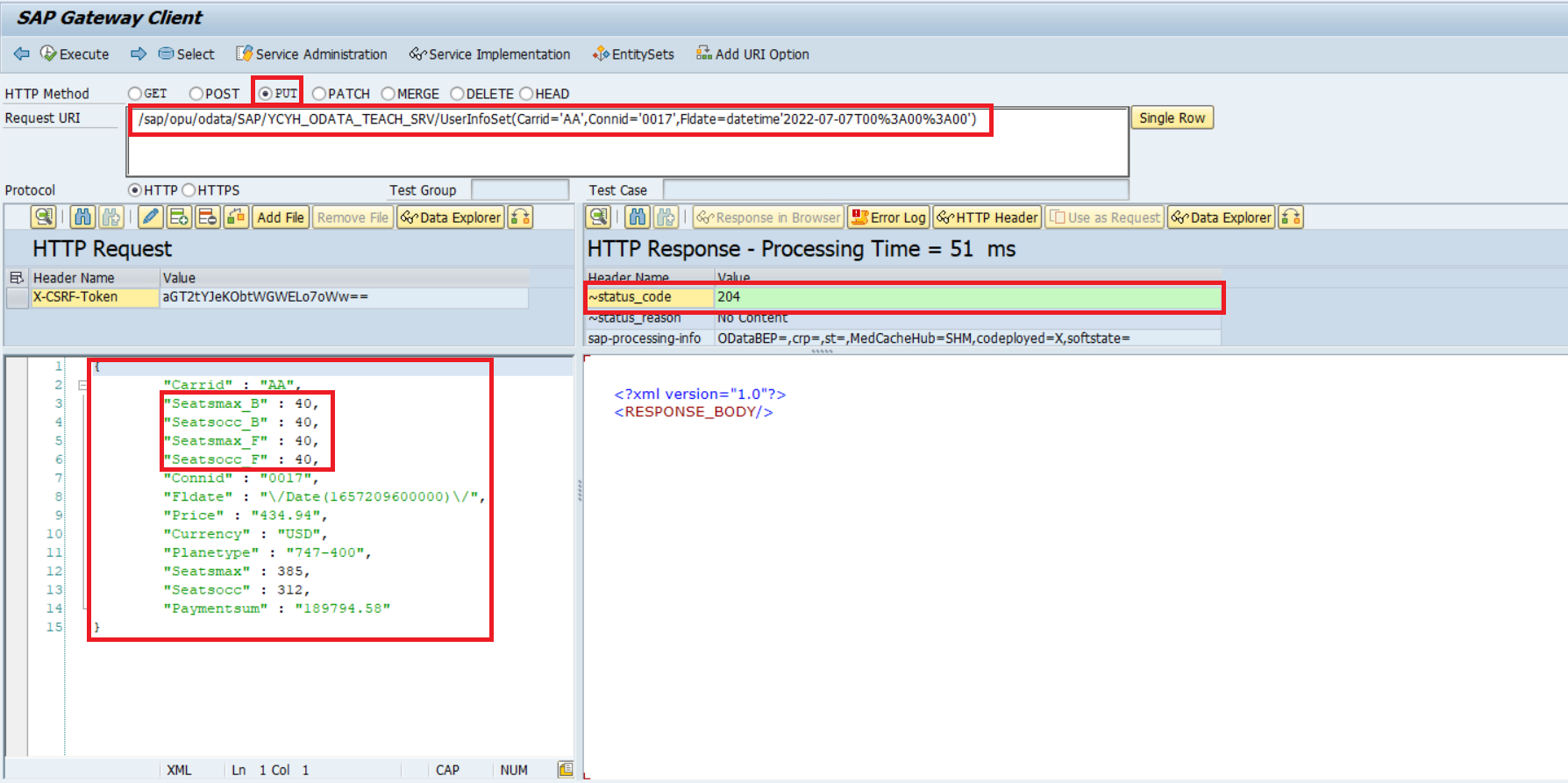This screenshot has height=783, width=1568.
Task: Select the X-CSRF-Token row selector cell
Action: [18, 297]
